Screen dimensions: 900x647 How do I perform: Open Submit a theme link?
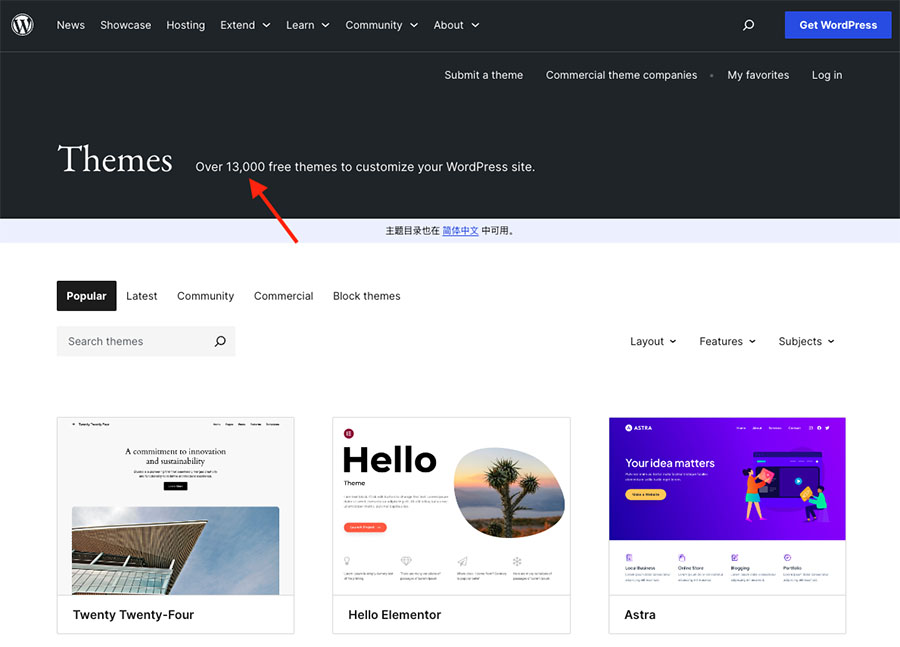click(x=483, y=75)
